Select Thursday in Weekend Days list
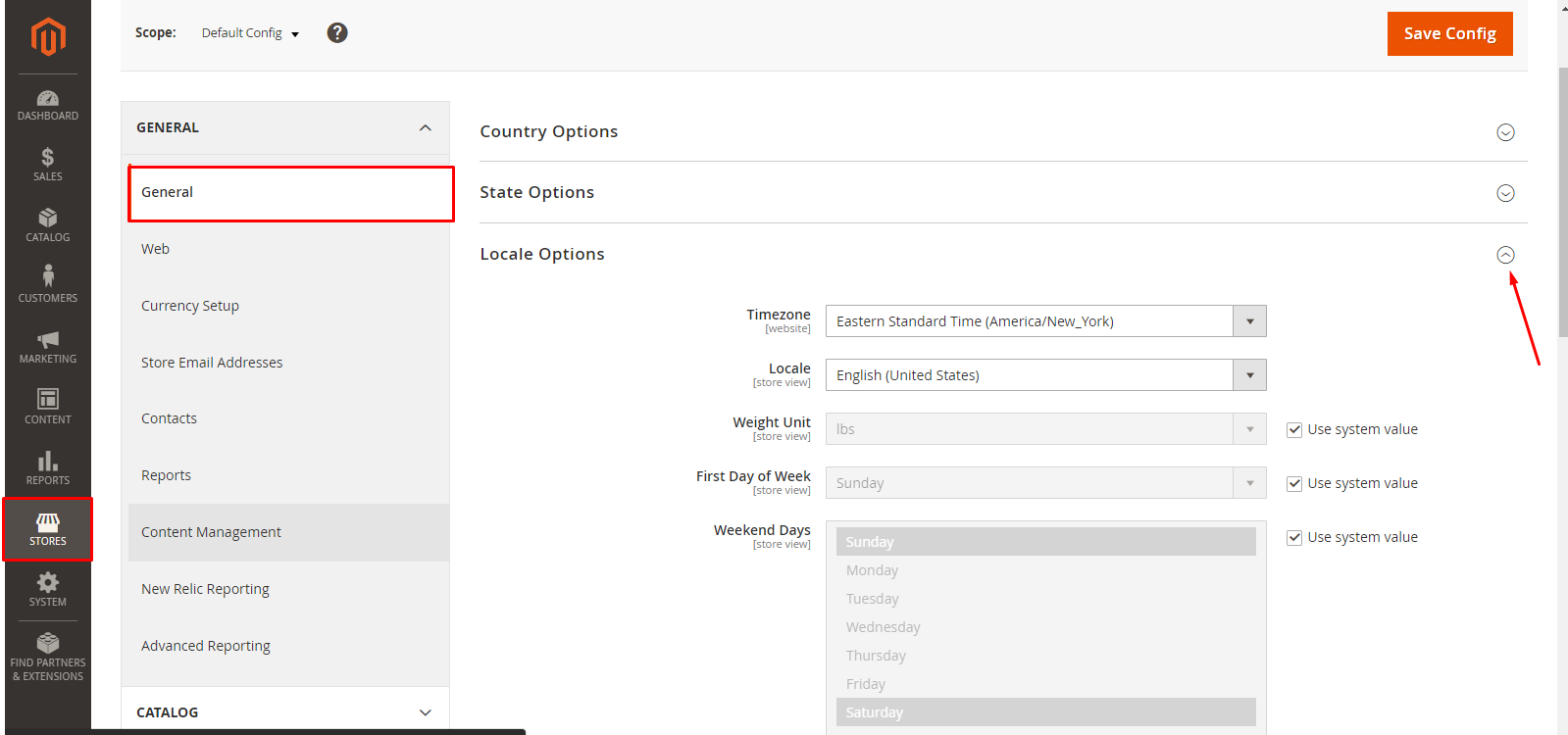 (1046, 656)
